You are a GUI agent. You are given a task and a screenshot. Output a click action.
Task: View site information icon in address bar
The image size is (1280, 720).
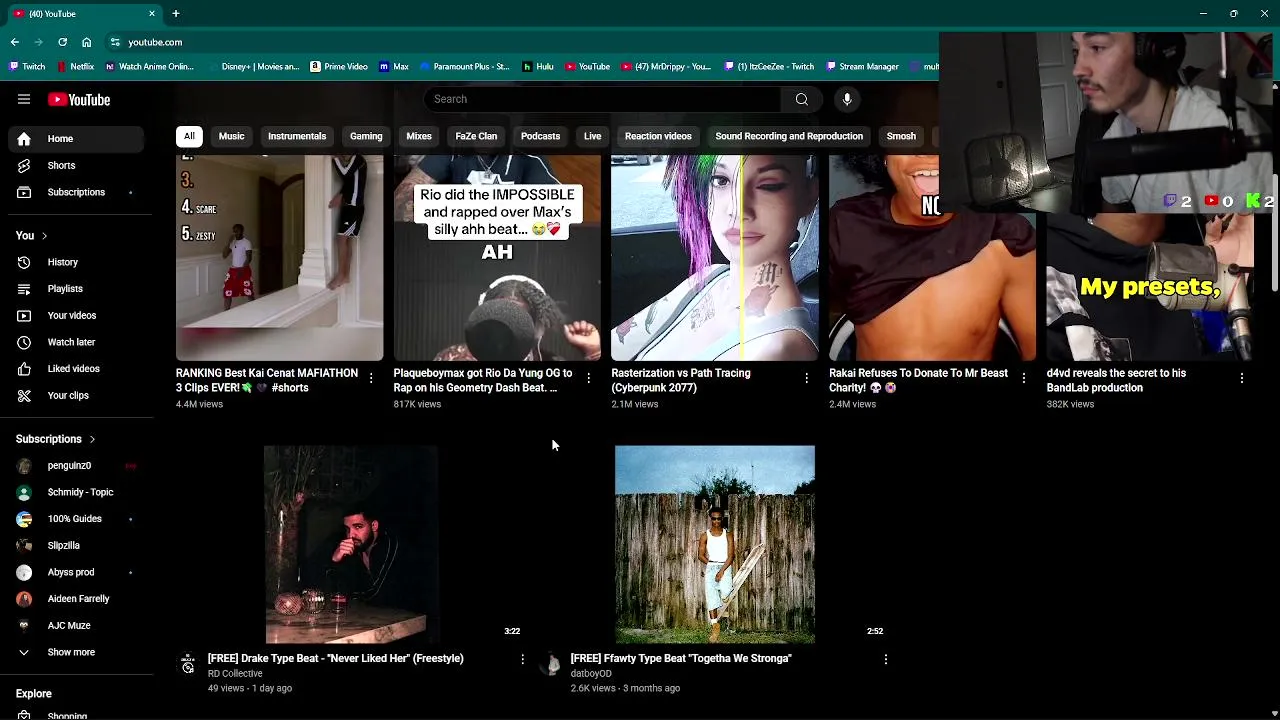point(115,42)
